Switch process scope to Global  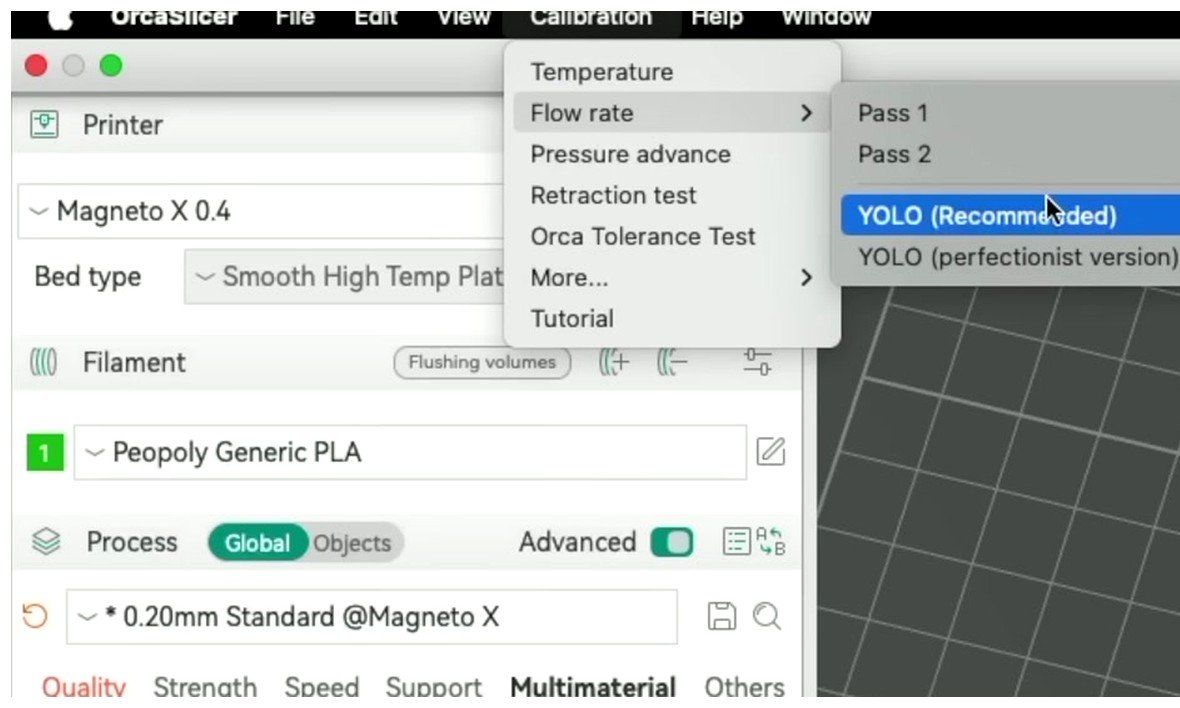[x=257, y=542]
